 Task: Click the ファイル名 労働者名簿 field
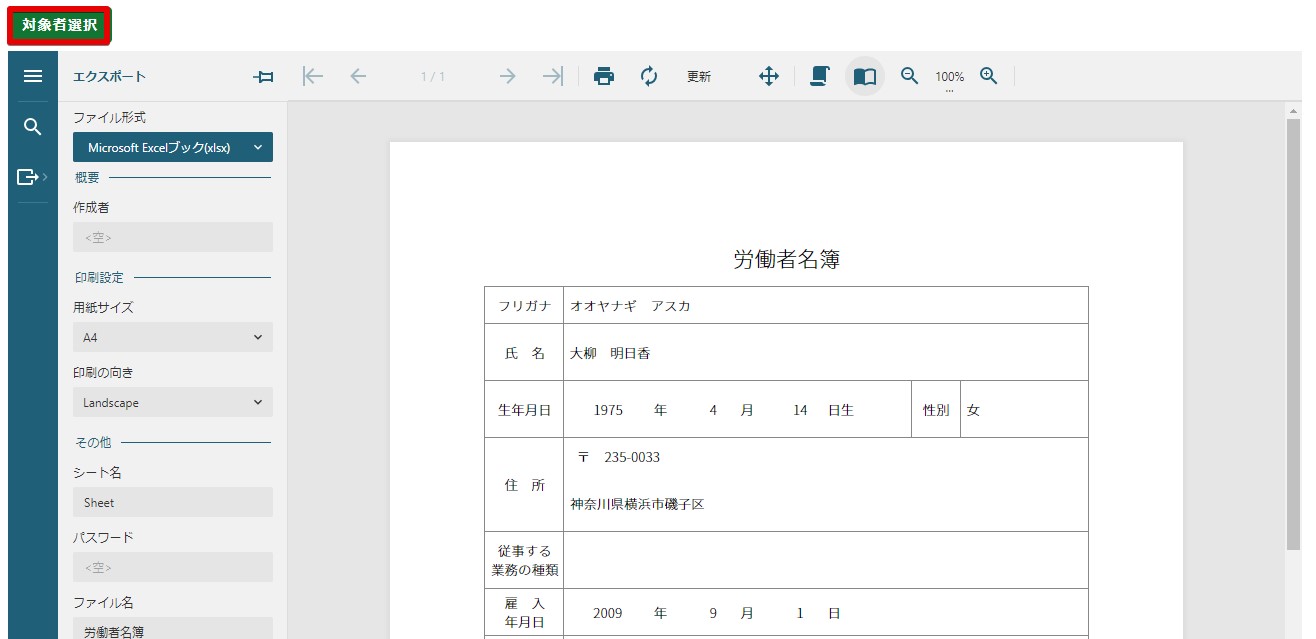point(173,629)
